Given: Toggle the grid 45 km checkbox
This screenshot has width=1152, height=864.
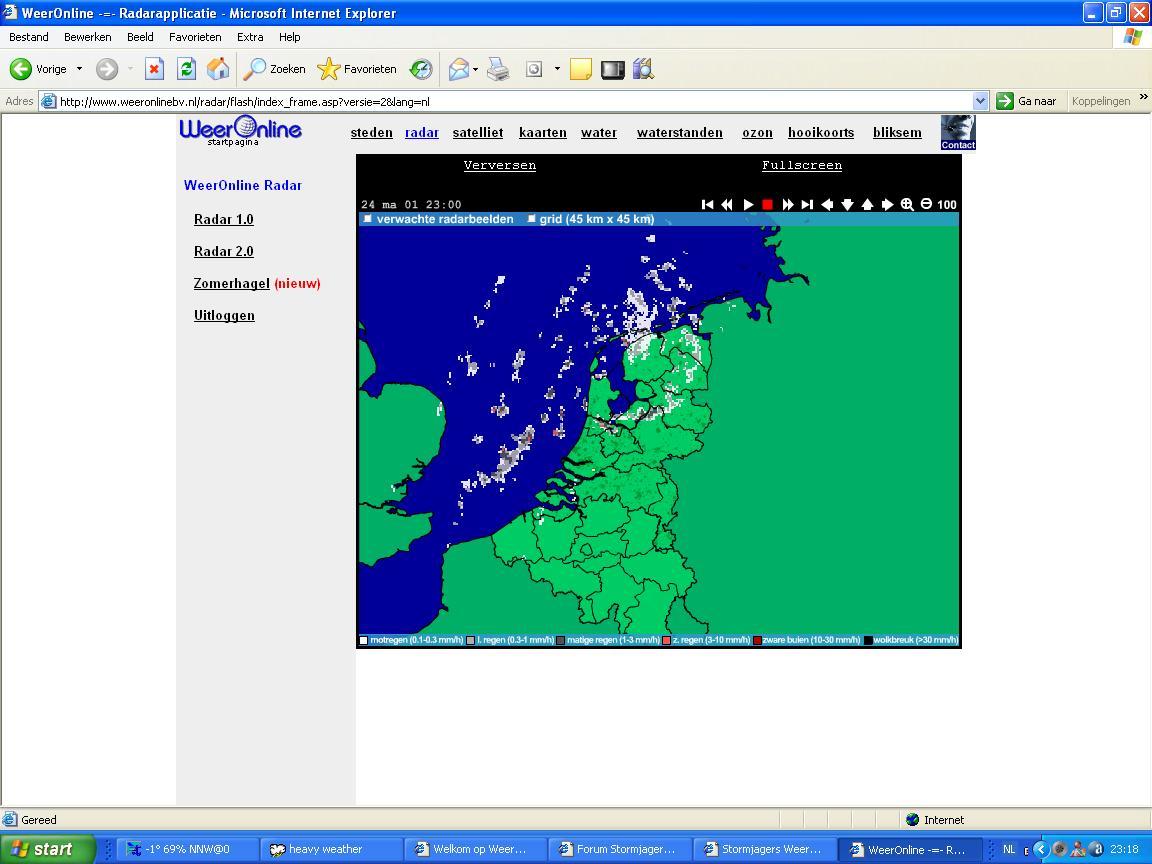Looking at the screenshot, I should click(x=531, y=219).
